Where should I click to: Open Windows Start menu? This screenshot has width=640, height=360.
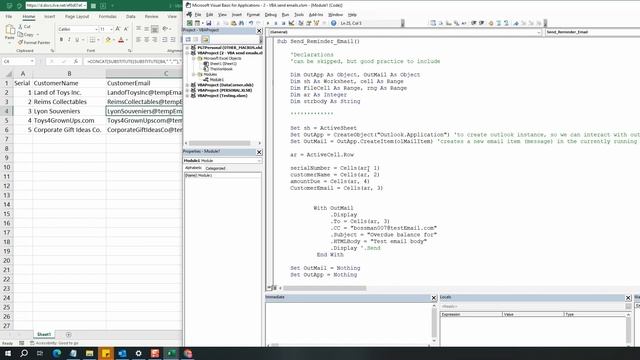[x=7, y=353]
